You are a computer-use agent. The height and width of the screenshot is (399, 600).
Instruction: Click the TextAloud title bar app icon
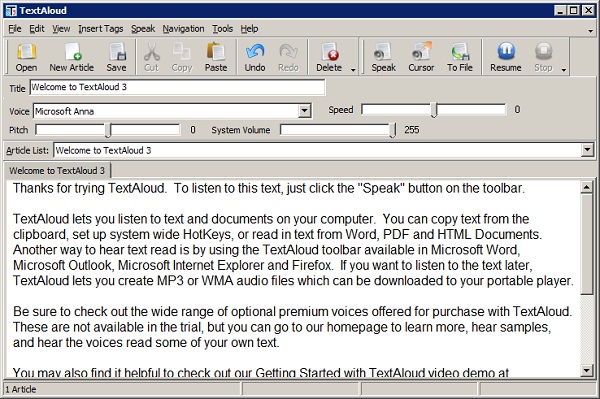click(11, 10)
